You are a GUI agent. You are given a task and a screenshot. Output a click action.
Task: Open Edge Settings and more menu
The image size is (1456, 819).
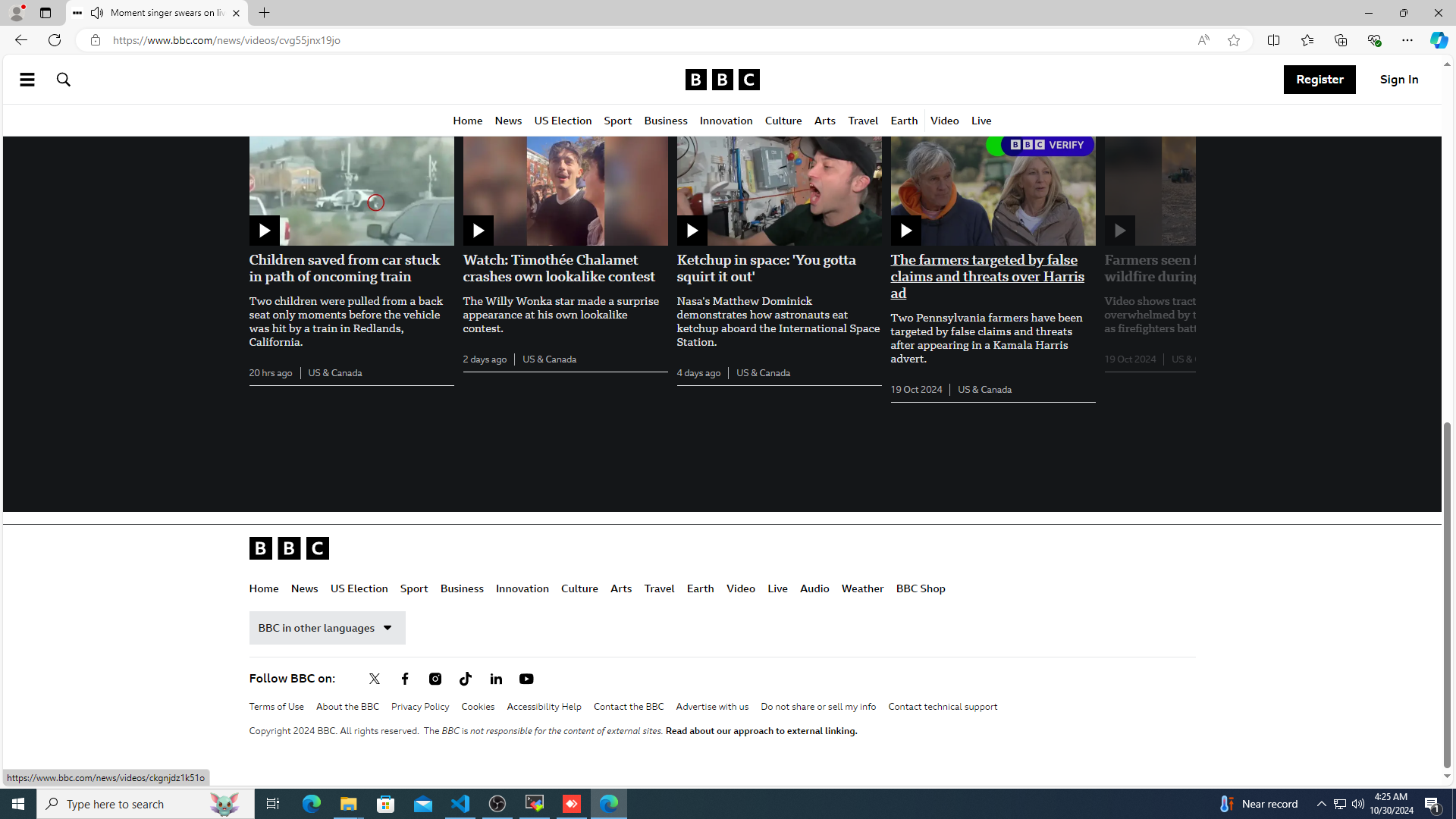[1407, 40]
